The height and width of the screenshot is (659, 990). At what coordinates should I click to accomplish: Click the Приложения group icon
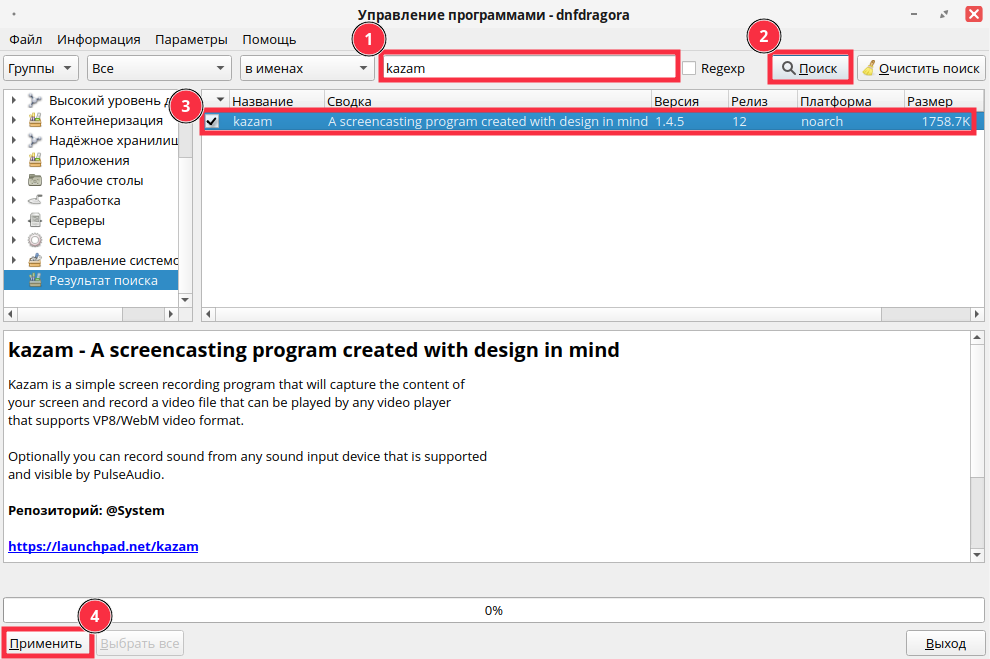(35, 160)
